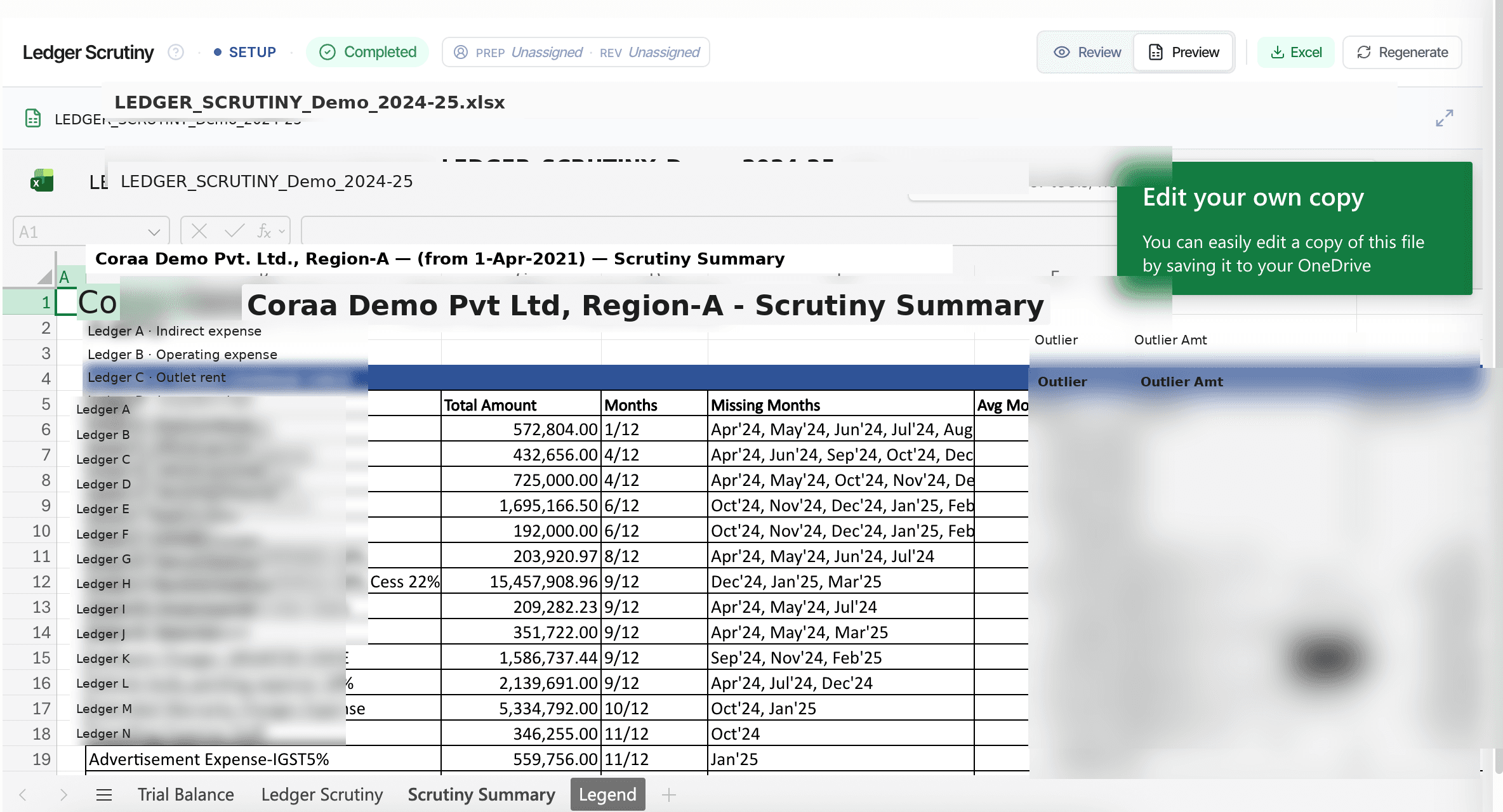
Task: Open the Trial Balance sheet tab
Action: [186, 795]
